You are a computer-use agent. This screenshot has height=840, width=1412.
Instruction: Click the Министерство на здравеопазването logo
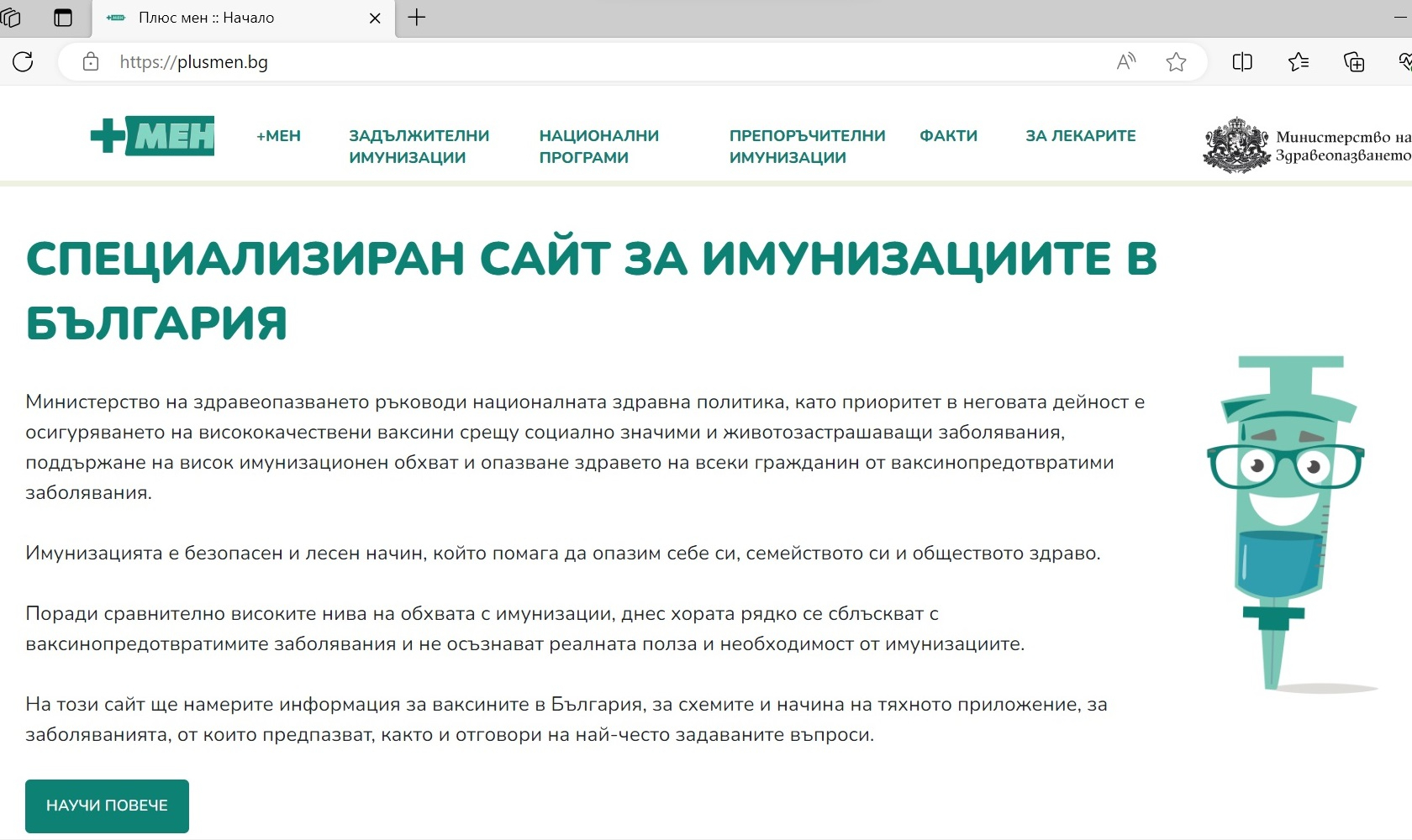pyautogui.click(x=1307, y=145)
